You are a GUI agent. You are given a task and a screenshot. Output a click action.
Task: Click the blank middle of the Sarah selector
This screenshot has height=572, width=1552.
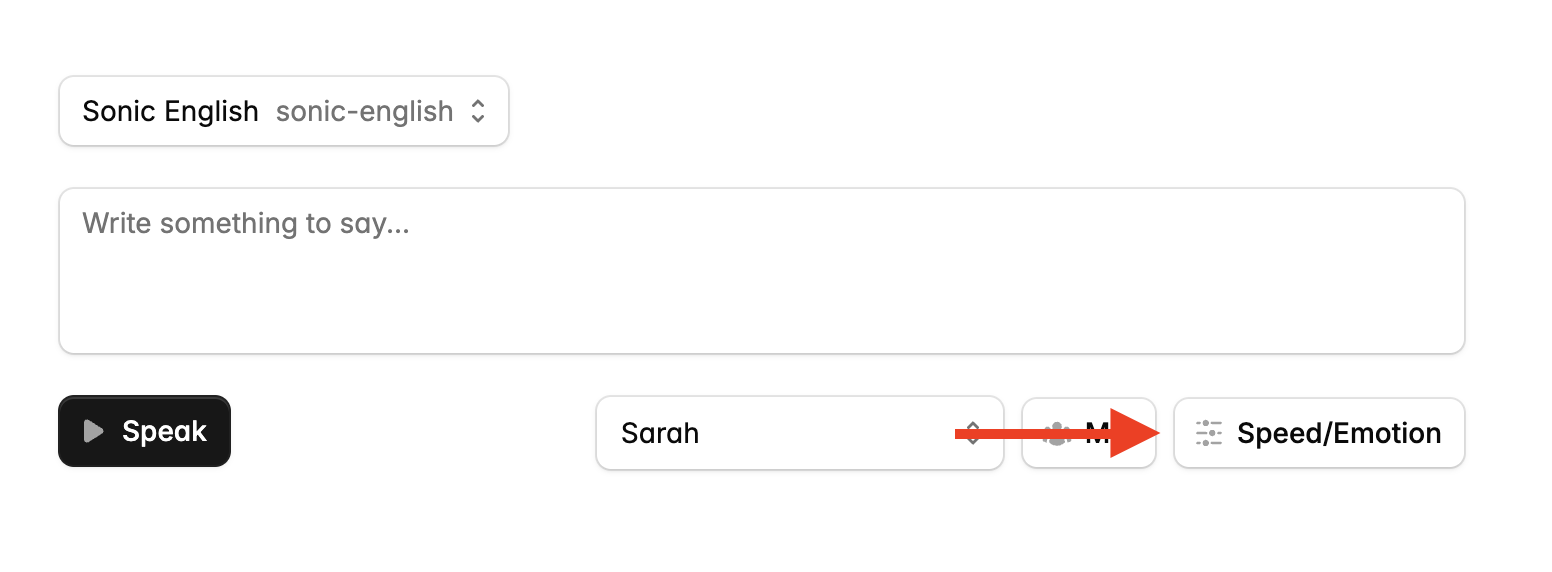click(x=820, y=433)
